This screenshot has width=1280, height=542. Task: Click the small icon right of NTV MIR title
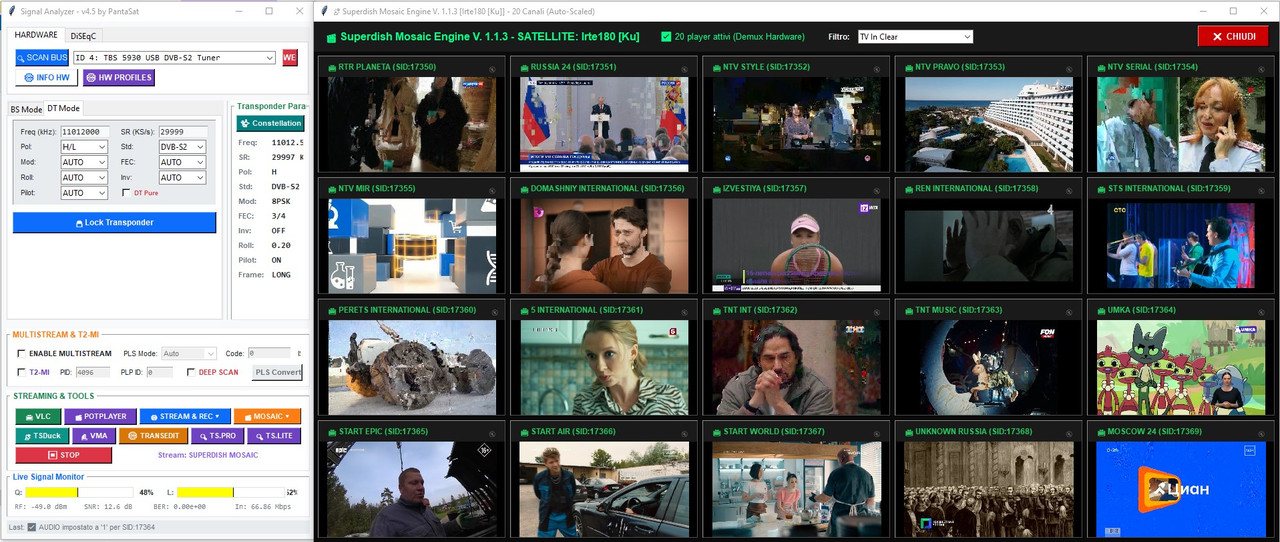pyautogui.click(x=491, y=190)
